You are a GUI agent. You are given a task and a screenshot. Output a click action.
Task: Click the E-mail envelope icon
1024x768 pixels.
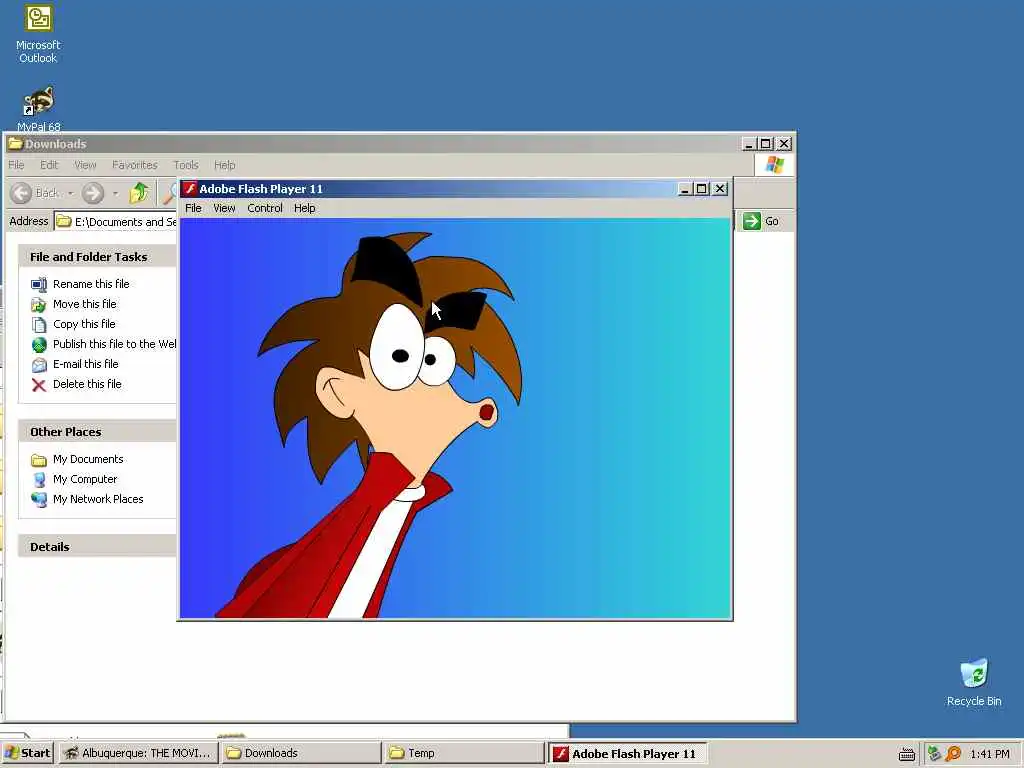[x=39, y=364]
